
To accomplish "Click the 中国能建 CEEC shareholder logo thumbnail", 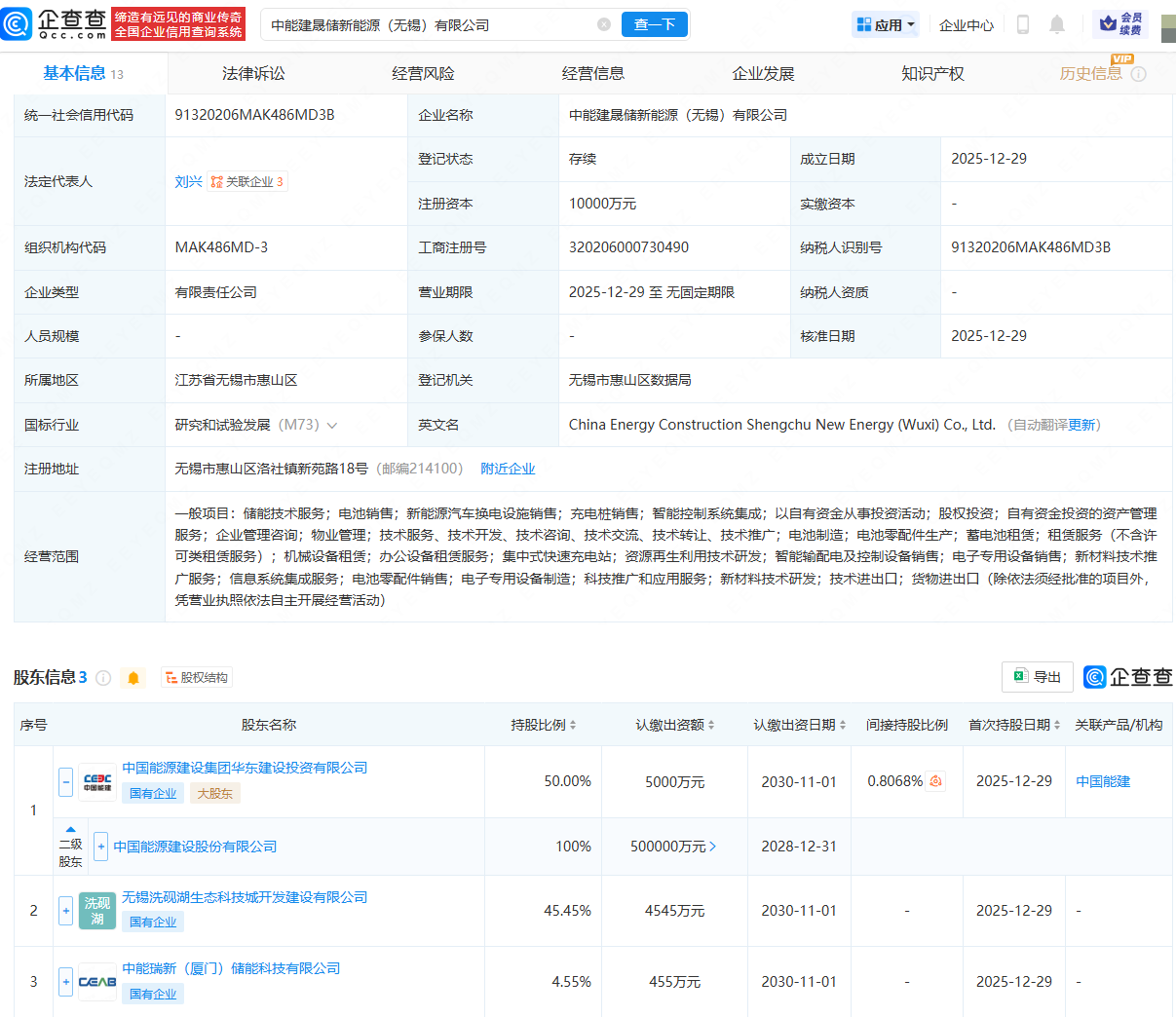I will pos(96,780).
